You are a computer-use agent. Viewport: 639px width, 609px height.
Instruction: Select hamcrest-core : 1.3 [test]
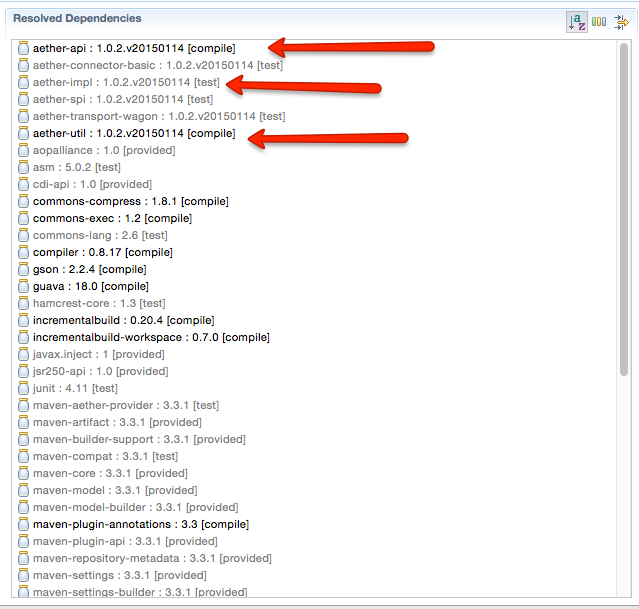pyautogui.click(x=99, y=303)
